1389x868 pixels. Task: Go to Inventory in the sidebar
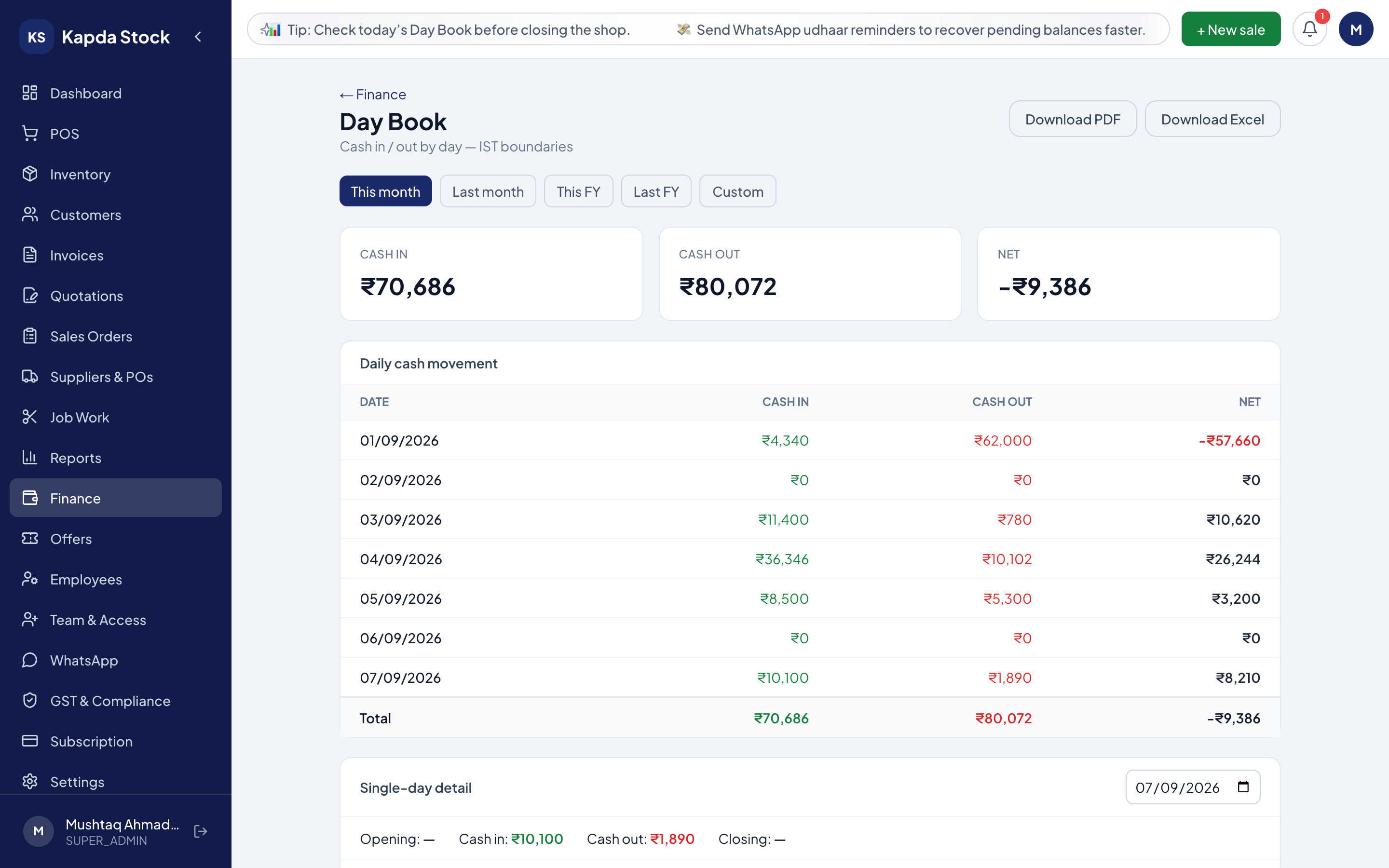pos(115,174)
